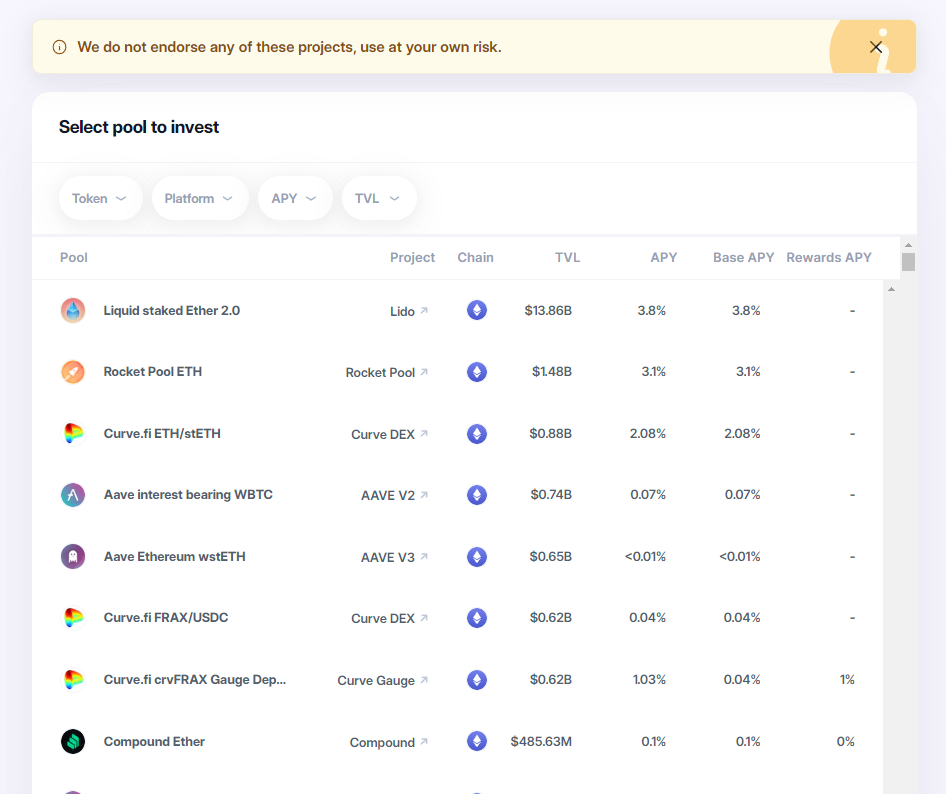Click the Ethereum chain icon in the AAVE V3 row

pyautogui.click(x=477, y=556)
